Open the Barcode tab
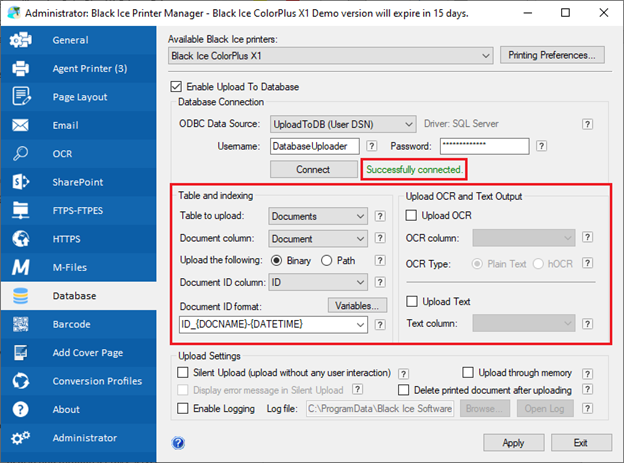 click(x=78, y=324)
